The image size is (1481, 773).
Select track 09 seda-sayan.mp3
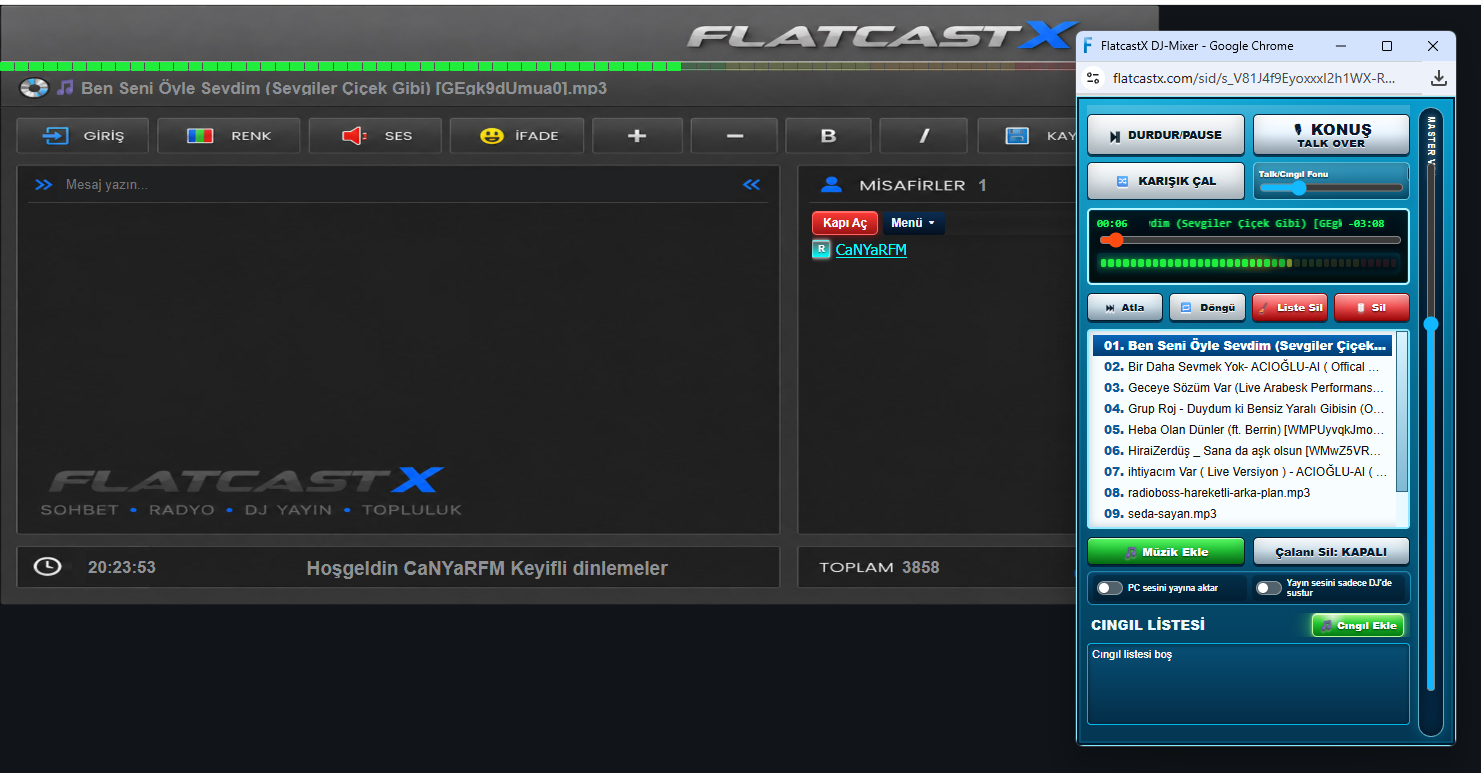pos(1242,514)
